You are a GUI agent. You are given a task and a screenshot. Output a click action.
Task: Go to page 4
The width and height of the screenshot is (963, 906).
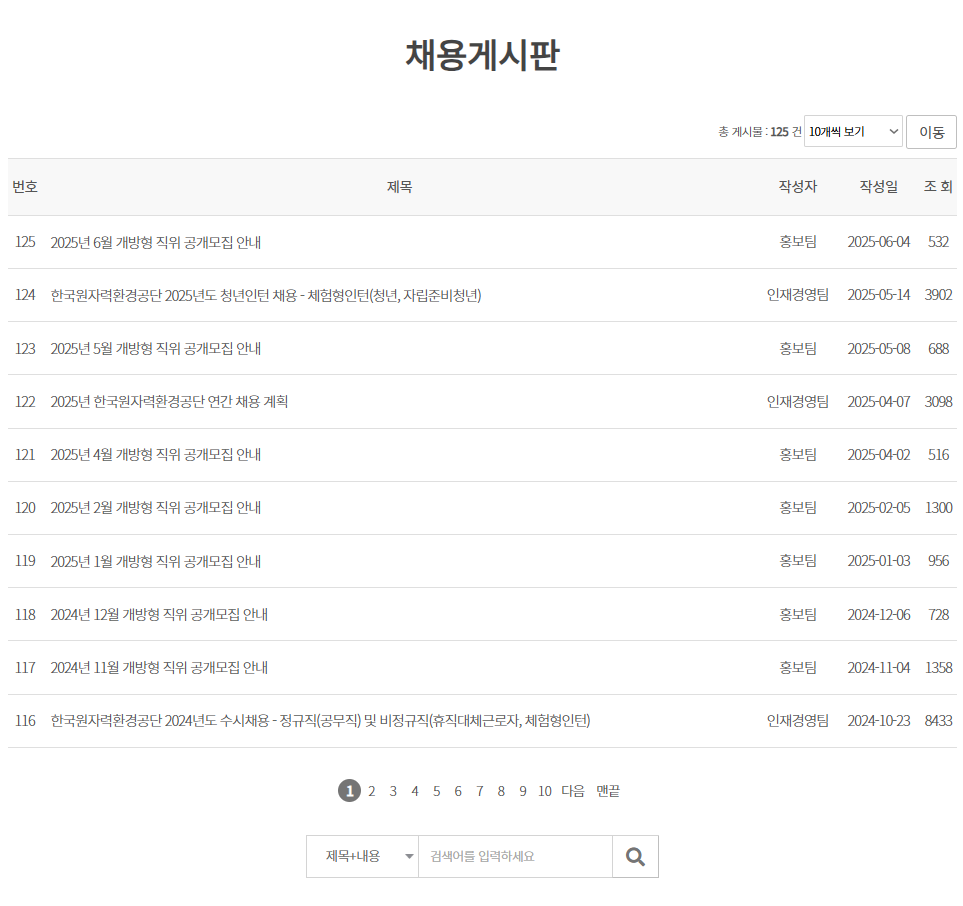click(415, 791)
